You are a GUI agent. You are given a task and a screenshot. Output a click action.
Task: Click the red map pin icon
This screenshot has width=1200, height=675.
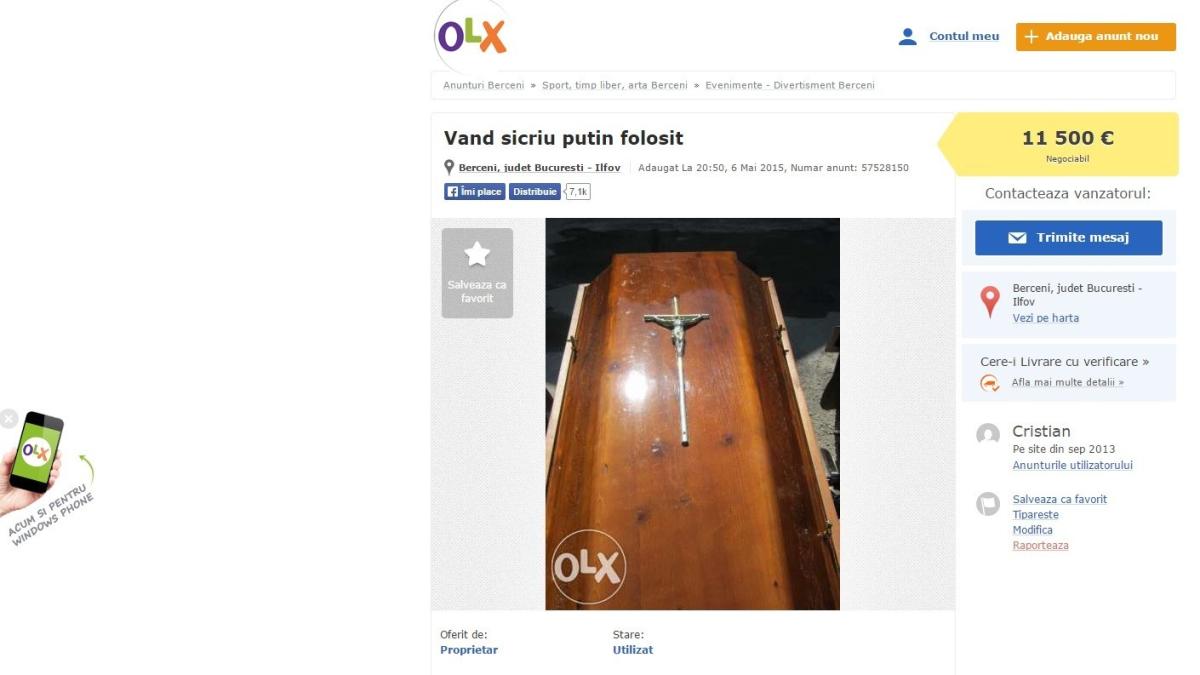tap(990, 302)
